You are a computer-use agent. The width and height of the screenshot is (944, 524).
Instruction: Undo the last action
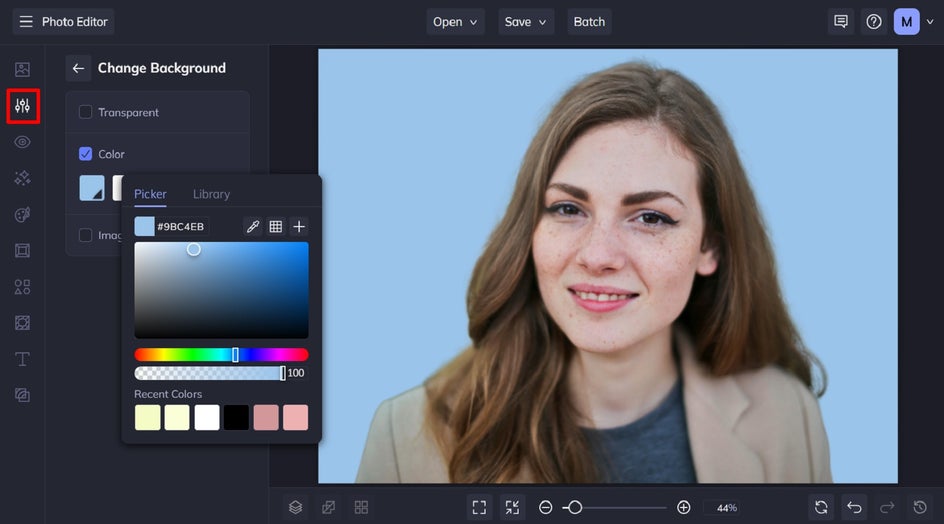(x=854, y=507)
